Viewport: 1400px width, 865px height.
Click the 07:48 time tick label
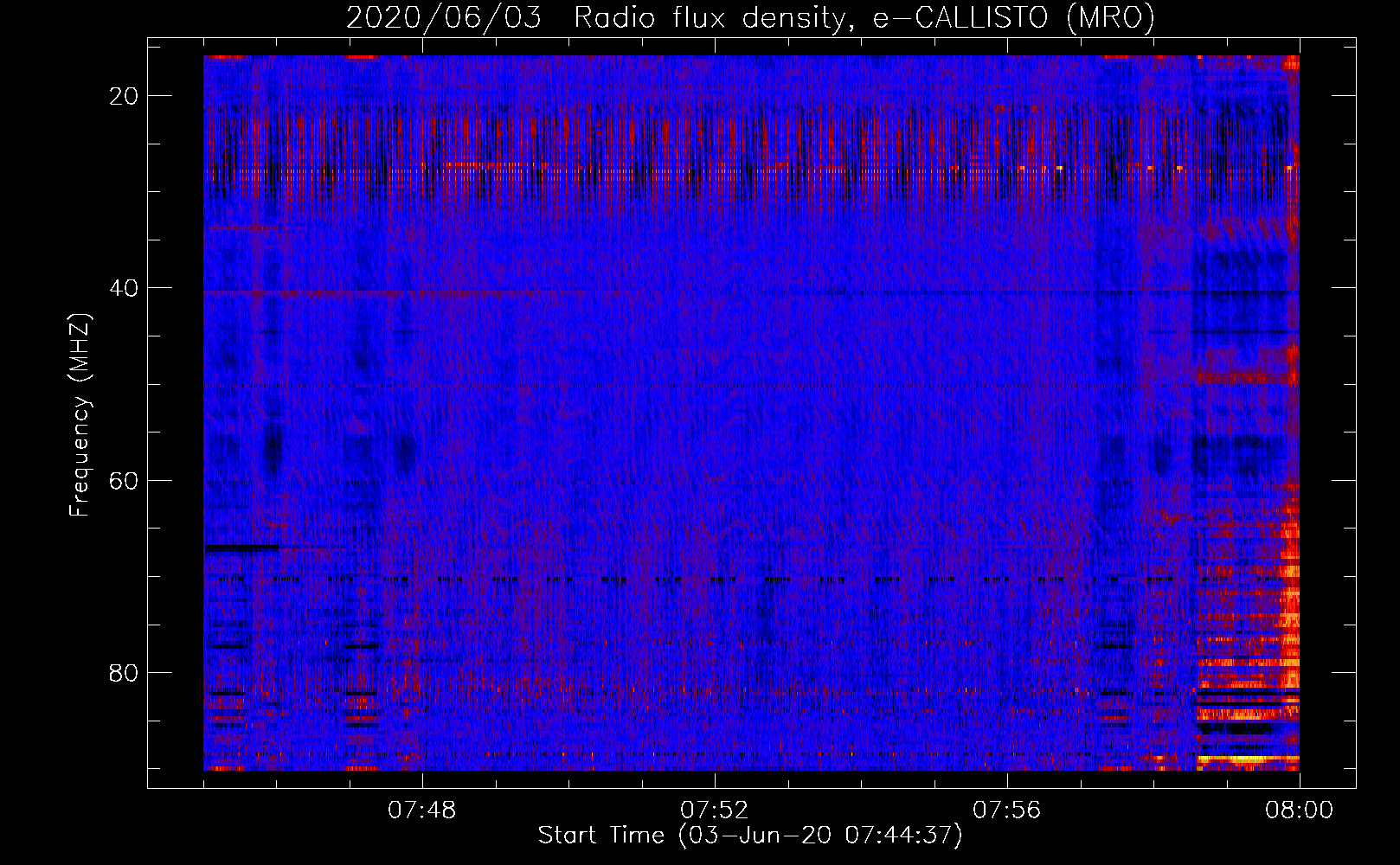(422, 811)
